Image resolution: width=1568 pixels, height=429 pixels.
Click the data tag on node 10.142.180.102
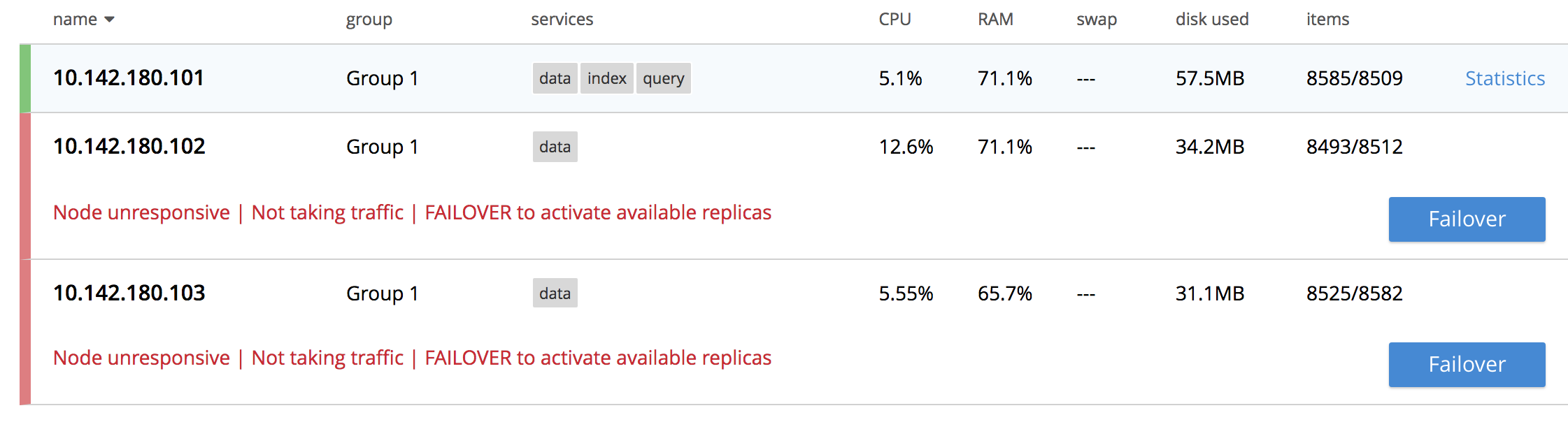click(x=555, y=147)
